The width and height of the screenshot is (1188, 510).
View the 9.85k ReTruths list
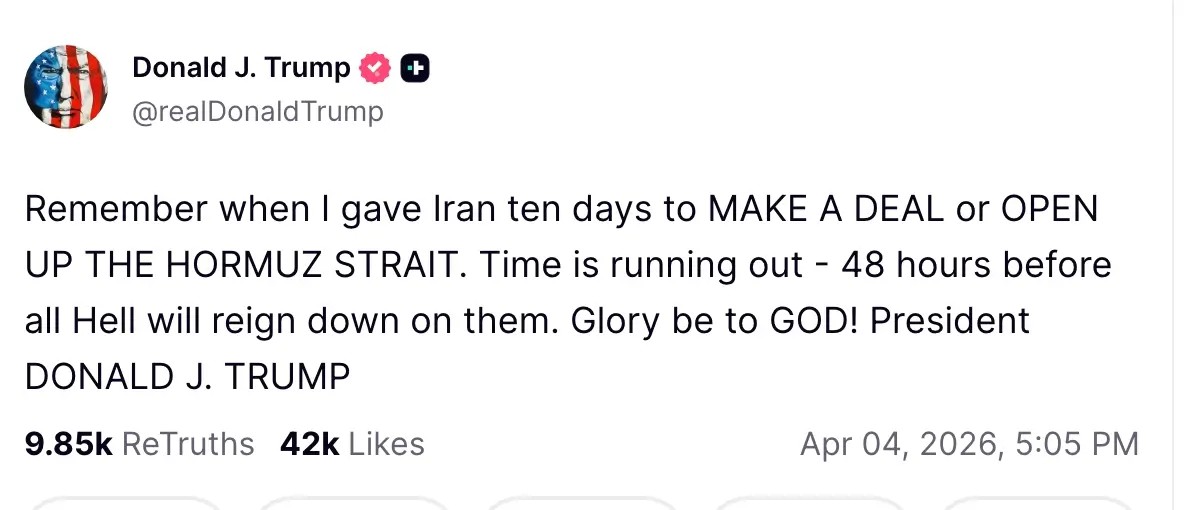pyautogui.click(x=139, y=443)
